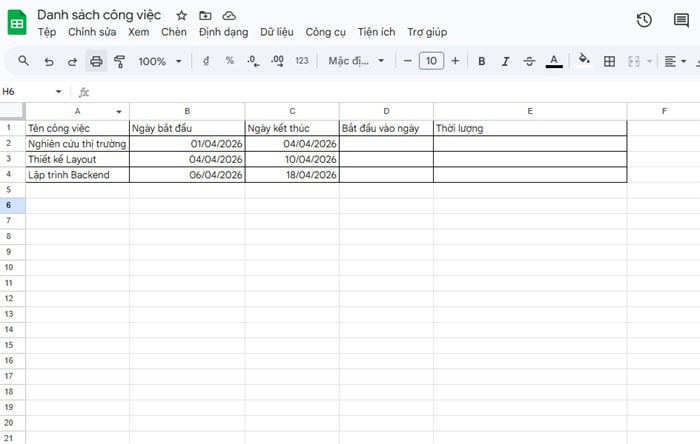The height and width of the screenshot is (444, 700).
Task: Open the comments panel icon
Action: point(681,20)
